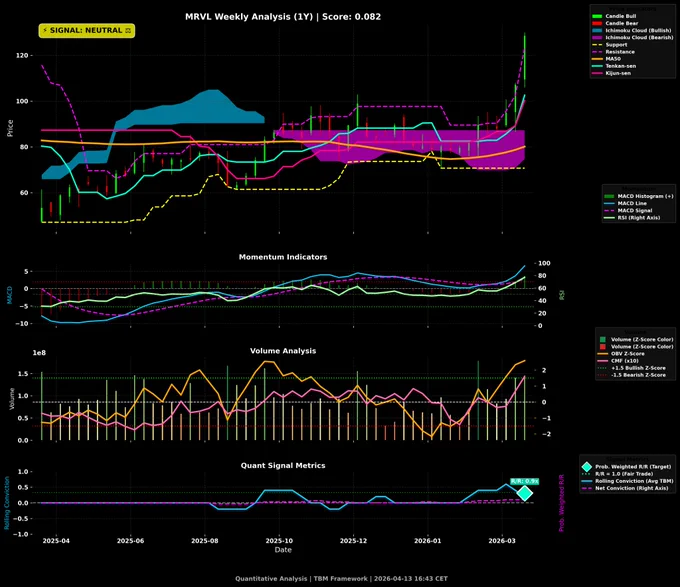Click the 100 tick on the Price axis
680x587 pixels.
23,101
